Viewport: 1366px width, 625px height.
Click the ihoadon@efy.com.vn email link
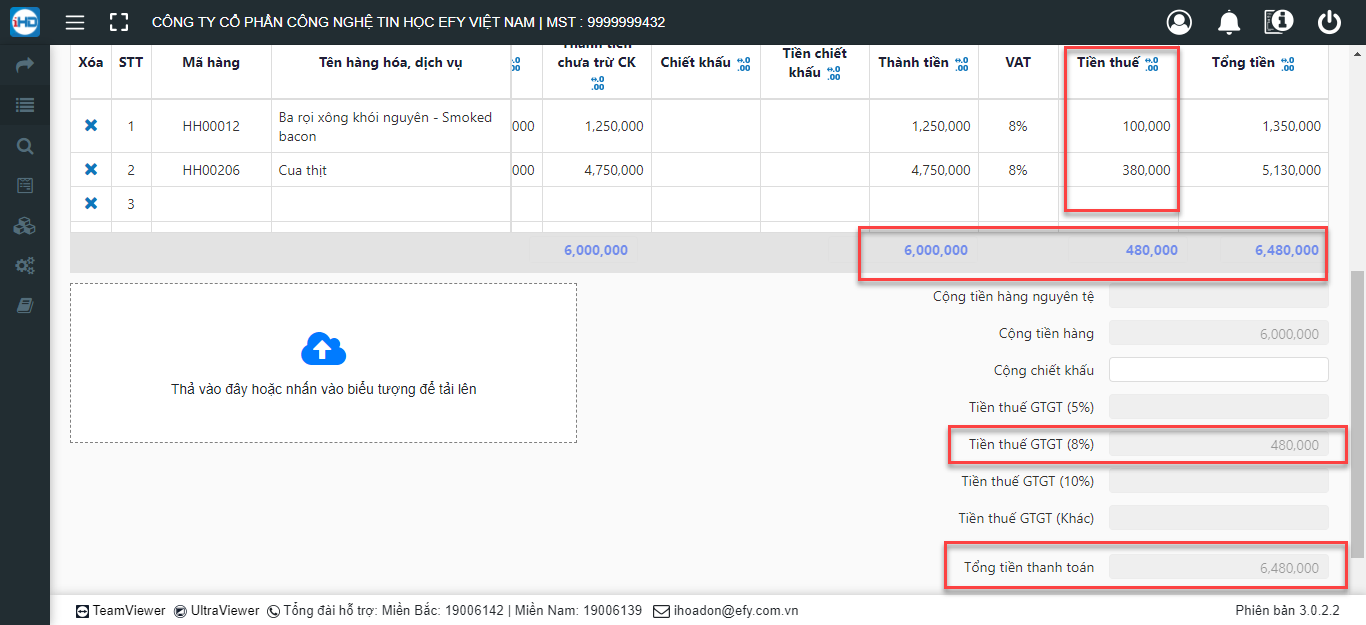pos(735,610)
